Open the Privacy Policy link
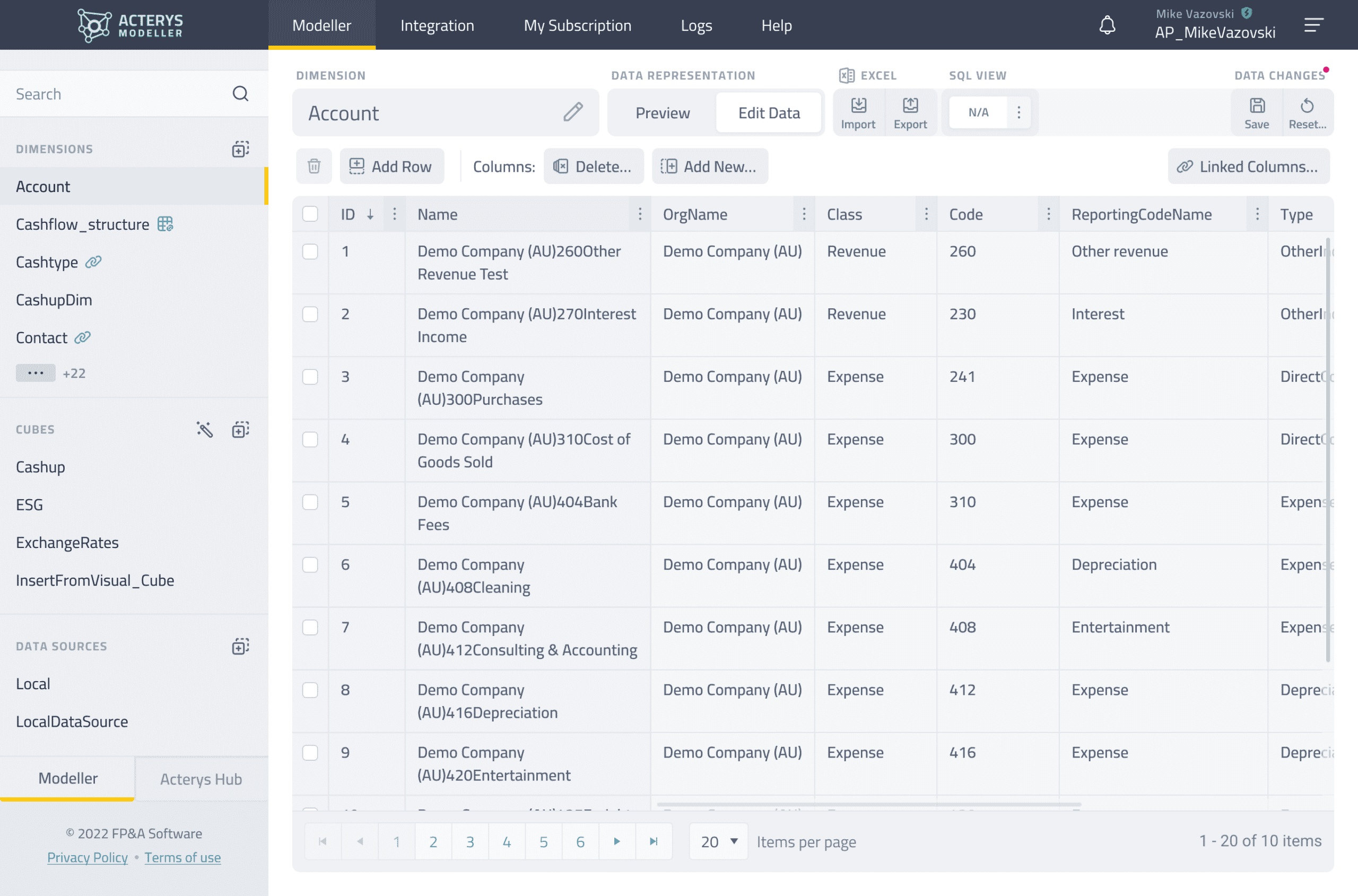Viewport: 1358px width, 896px height. coord(88,857)
